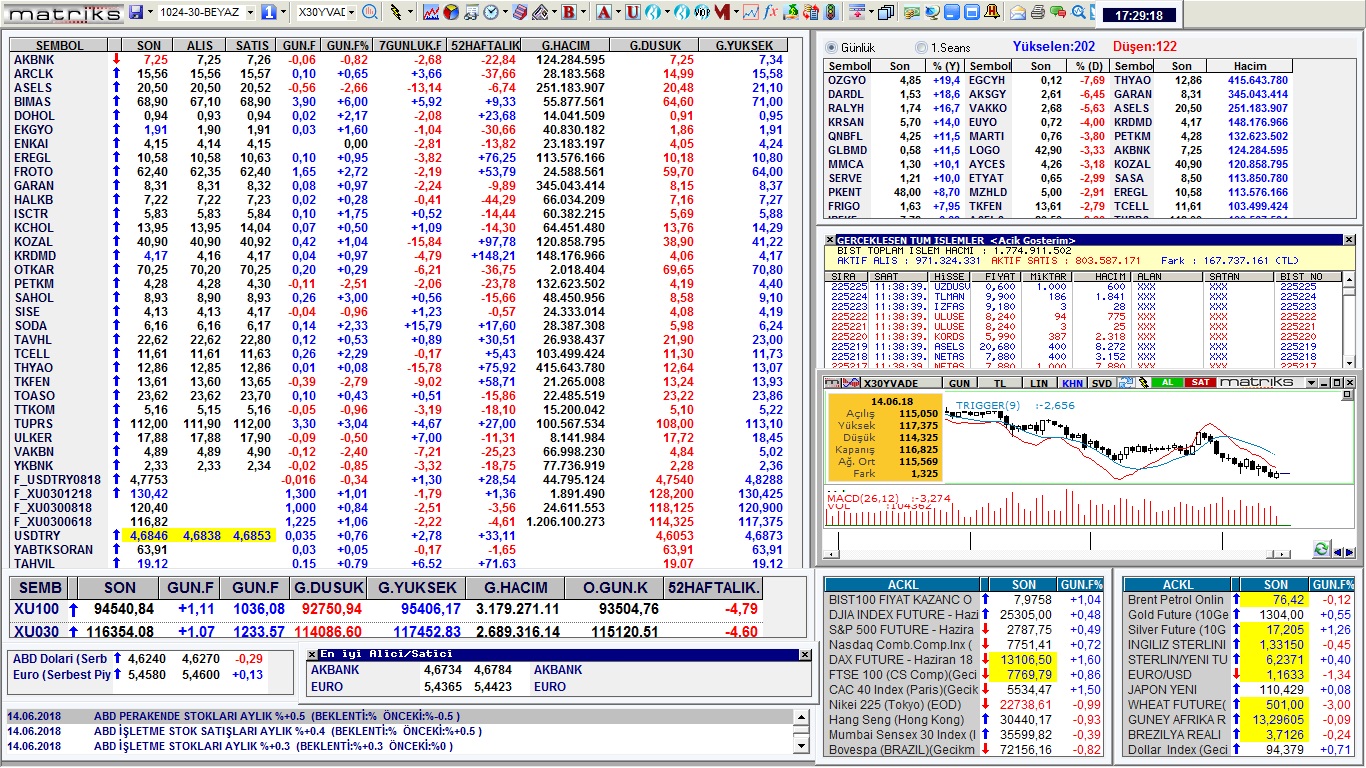
Task: Click the blue left arrow in chart panel
Action: pyautogui.click(x=1338, y=552)
